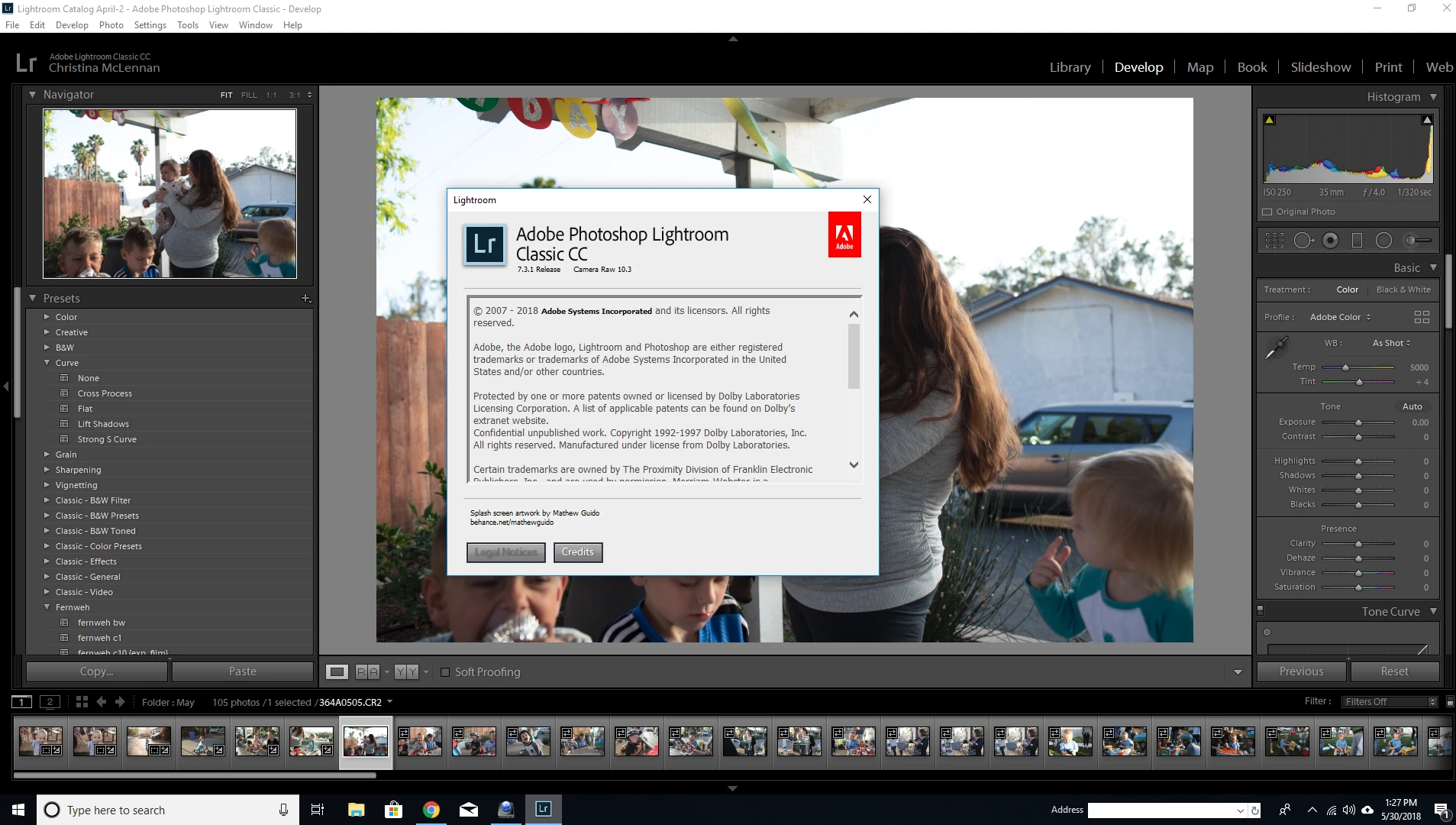Click the tone curve target adjustment icon
The height and width of the screenshot is (825, 1456).
[x=1267, y=632]
